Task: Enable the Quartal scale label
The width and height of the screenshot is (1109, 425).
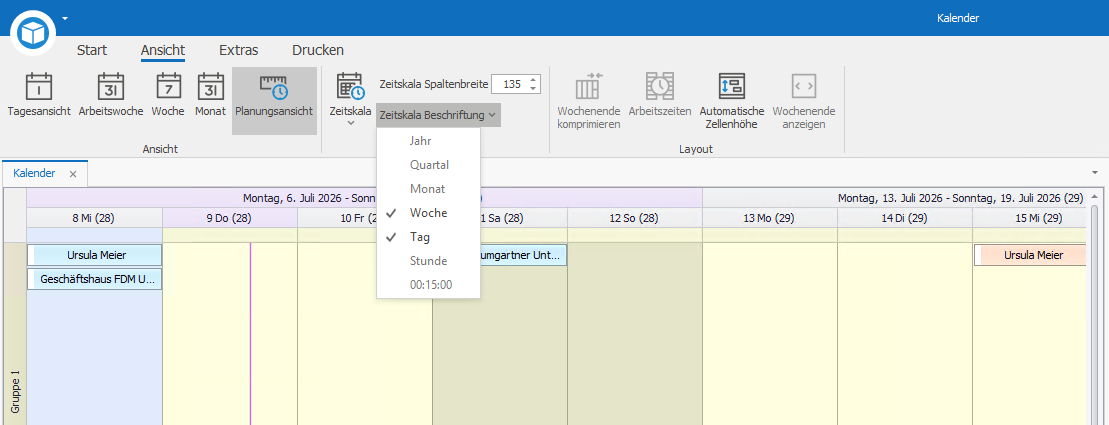Action: click(429, 165)
